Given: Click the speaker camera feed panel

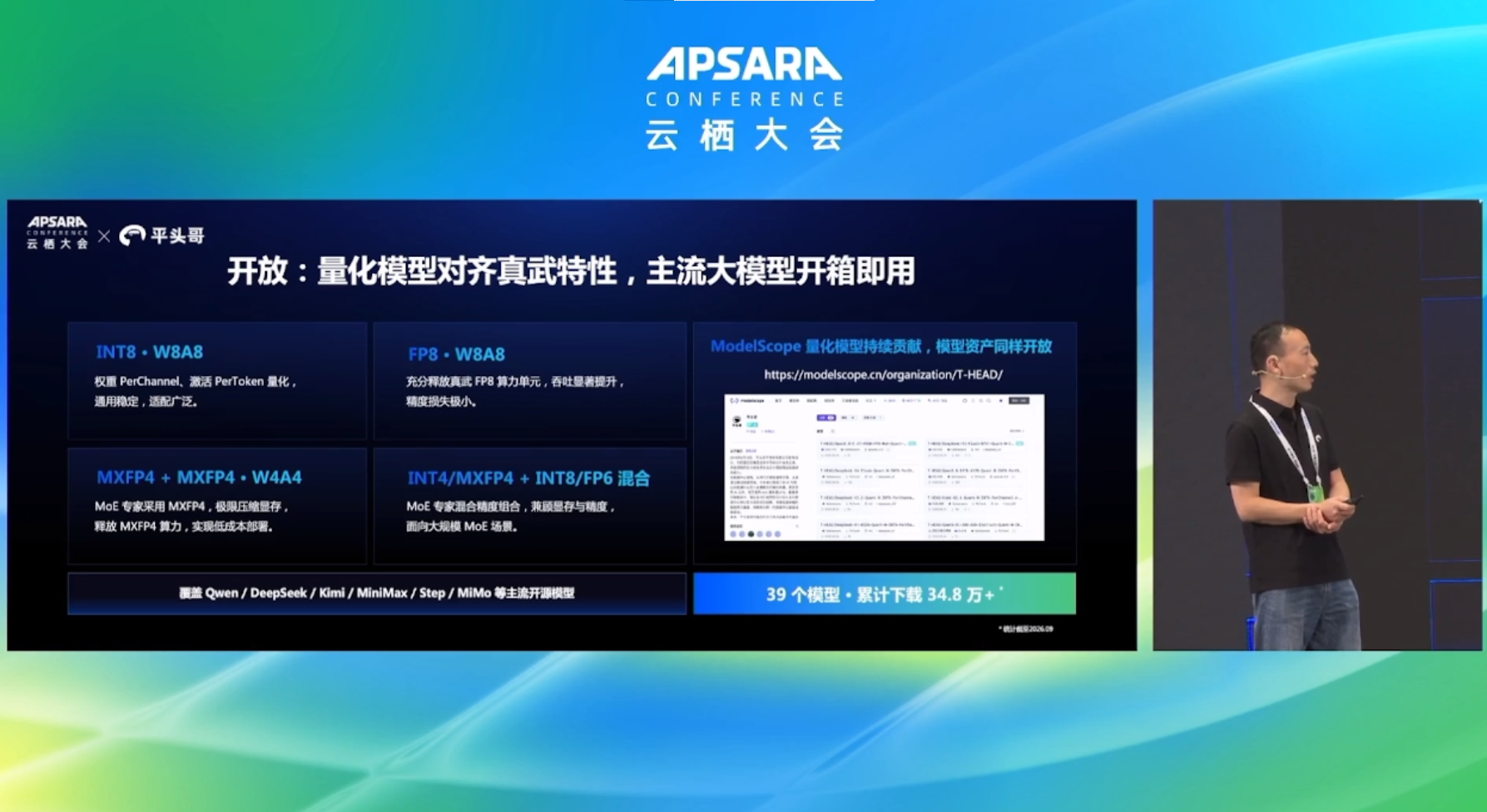Looking at the screenshot, I should tap(1317, 425).
